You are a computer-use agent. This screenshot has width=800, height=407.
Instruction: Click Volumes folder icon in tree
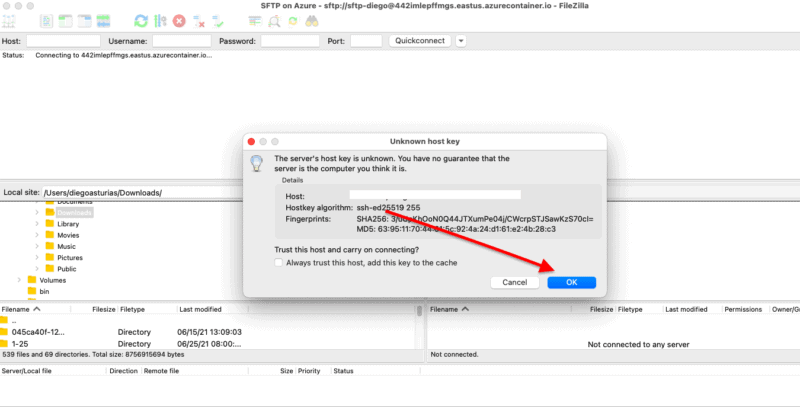coord(32,279)
